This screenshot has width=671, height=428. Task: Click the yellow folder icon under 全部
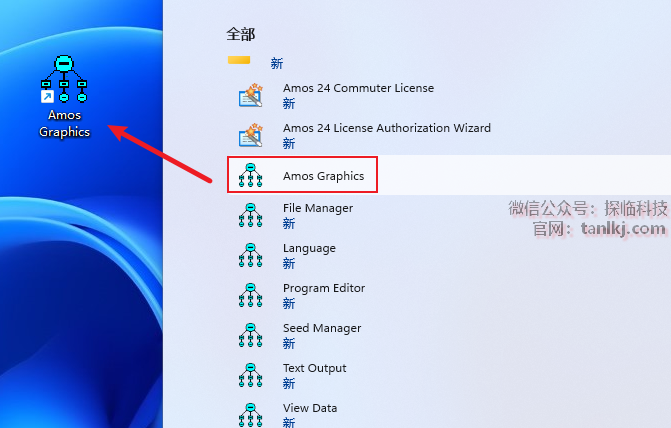(239, 60)
